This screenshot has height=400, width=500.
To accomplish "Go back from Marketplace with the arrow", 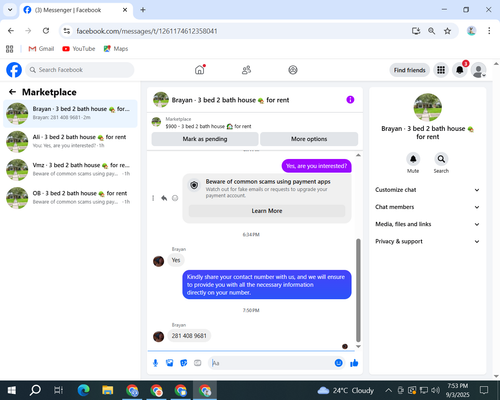I will pyautogui.click(x=12, y=92).
